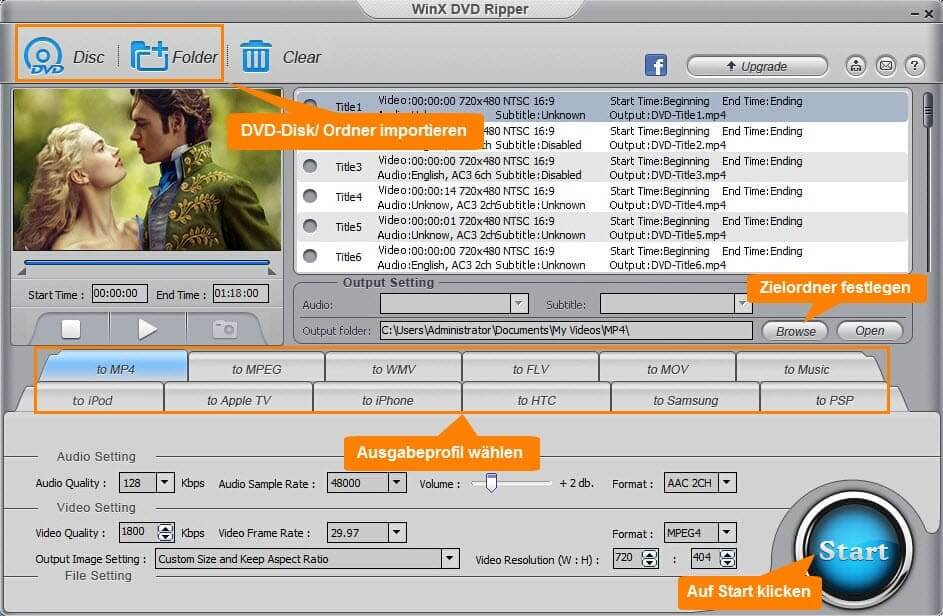Viewport: 943px width, 616px height.
Task: Select the Output:DVD-Title6.mp4 text
Action: point(668,265)
